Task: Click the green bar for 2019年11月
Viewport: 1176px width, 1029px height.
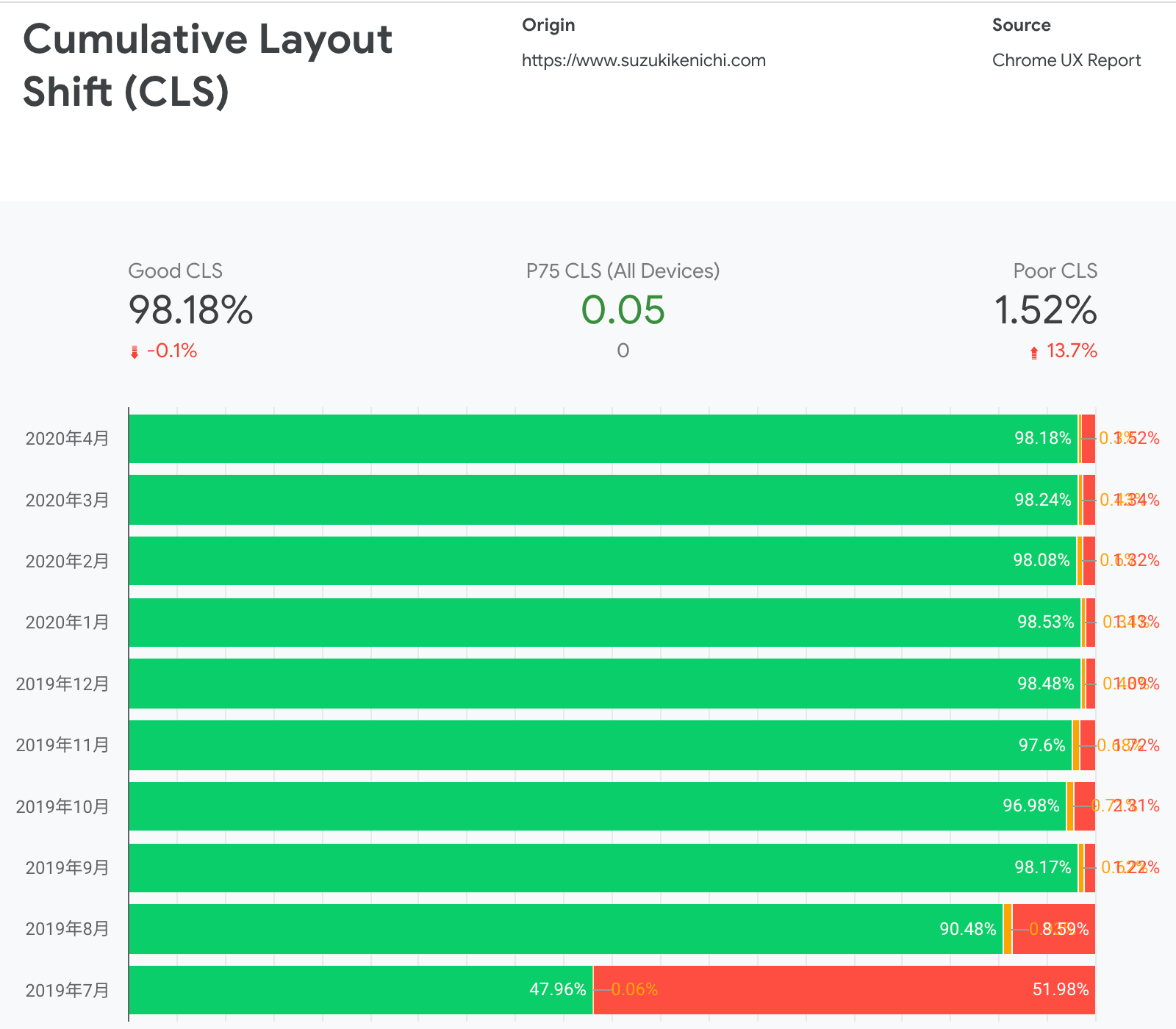Action: 600,745
